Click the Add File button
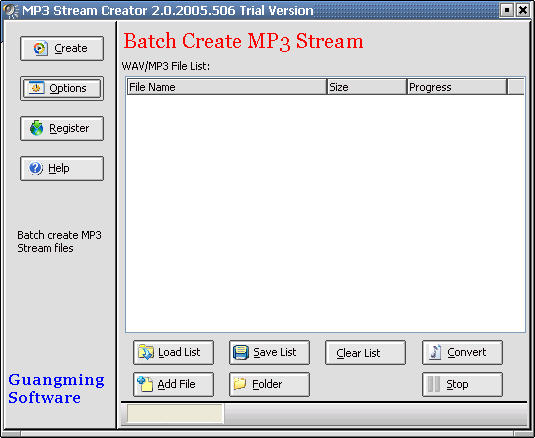This screenshot has width=535, height=438. [x=173, y=384]
